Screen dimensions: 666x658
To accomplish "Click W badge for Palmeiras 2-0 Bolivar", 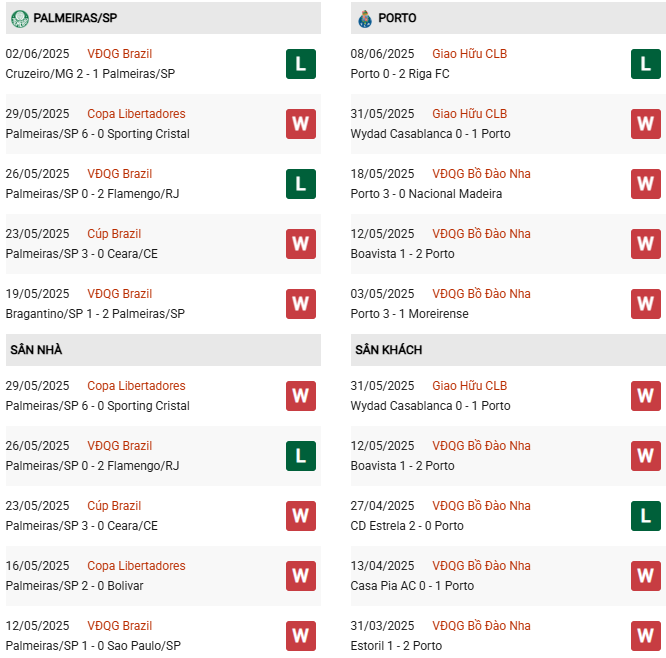I will pos(300,576).
